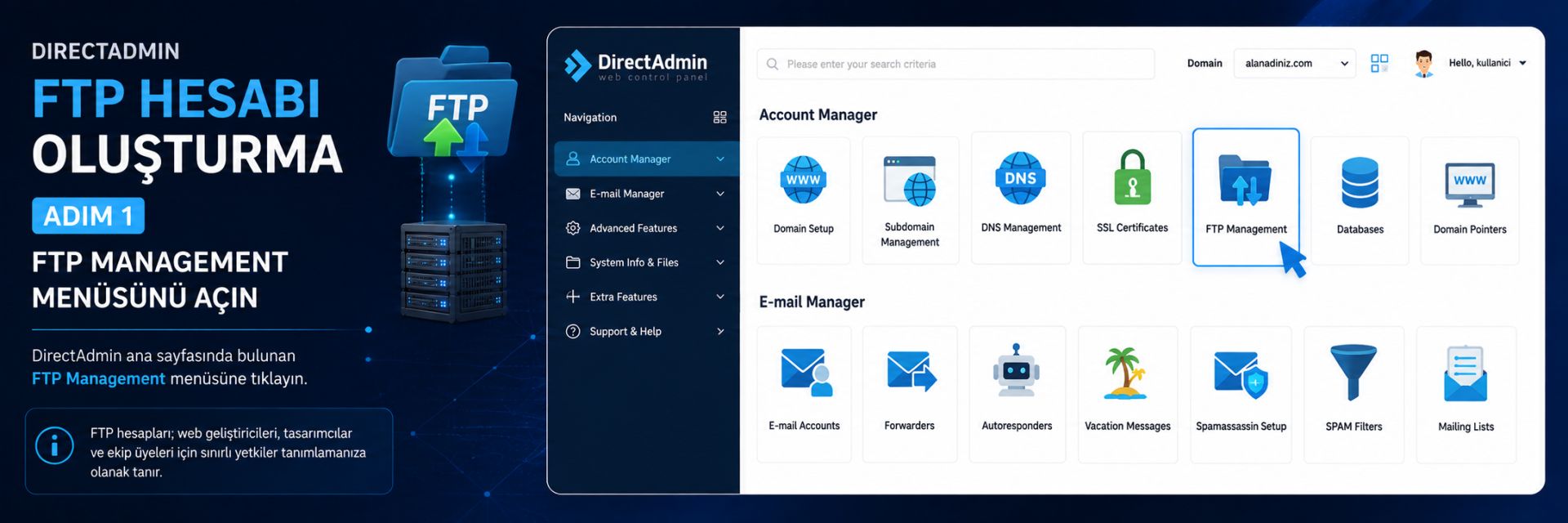The height and width of the screenshot is (523, 1568).
Task: Collapse the Account Manager chevron in sidebar
Action: [x=720, y=159]
